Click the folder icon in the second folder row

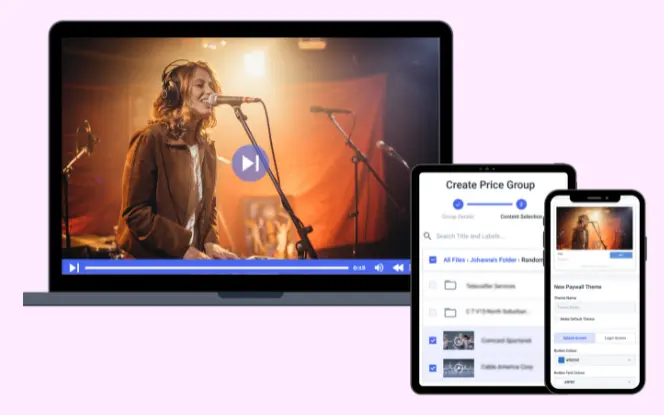pos(450,313)
